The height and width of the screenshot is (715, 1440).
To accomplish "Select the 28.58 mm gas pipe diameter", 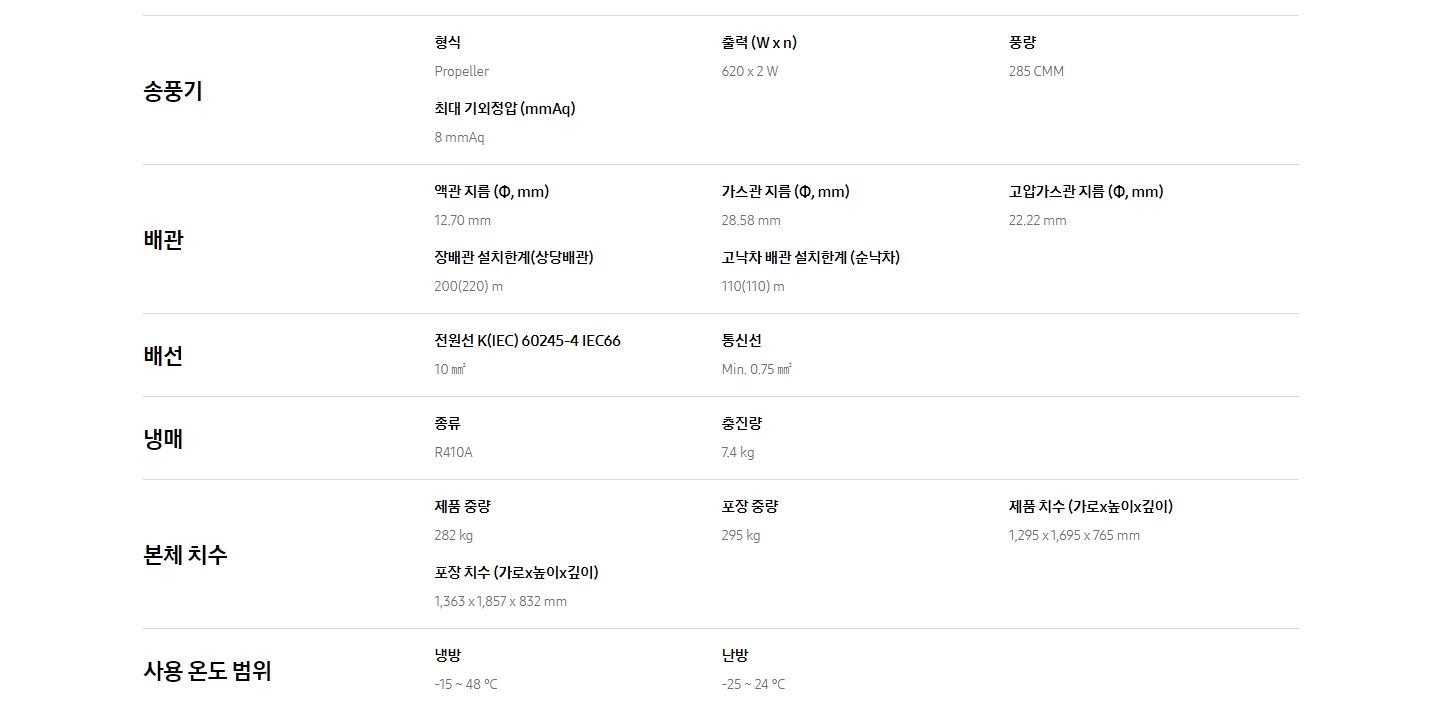I will (751, 220).
